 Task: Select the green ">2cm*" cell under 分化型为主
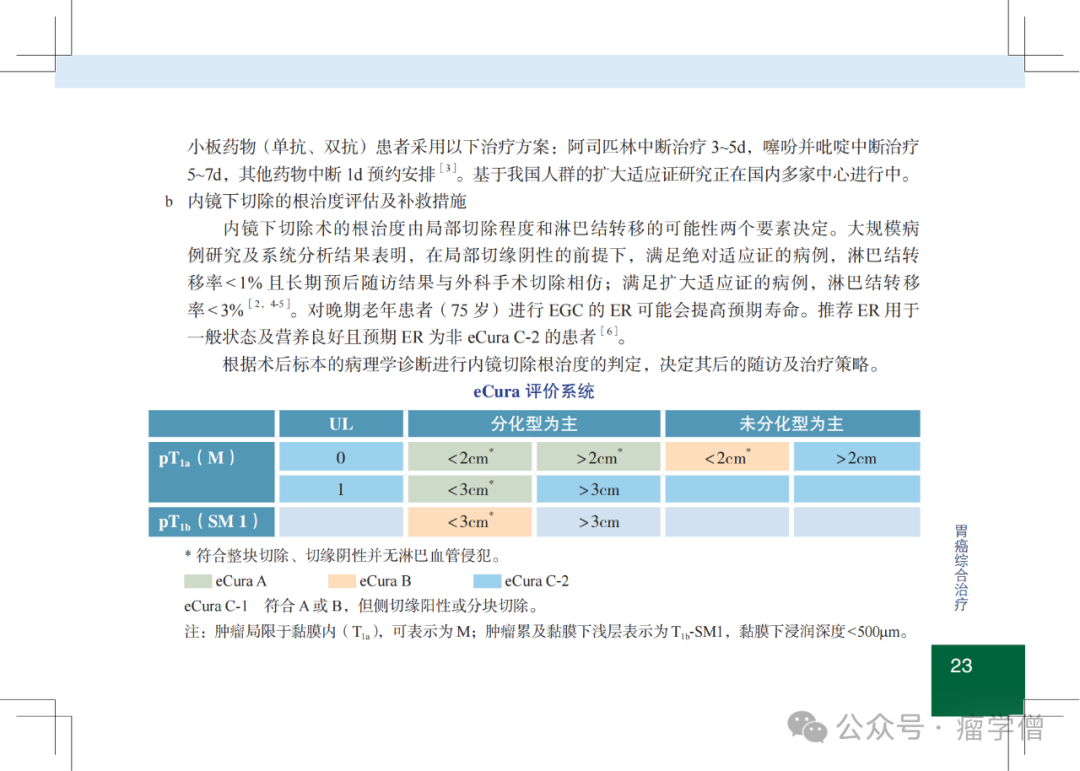pyautogui.click(x=598, y=457)
